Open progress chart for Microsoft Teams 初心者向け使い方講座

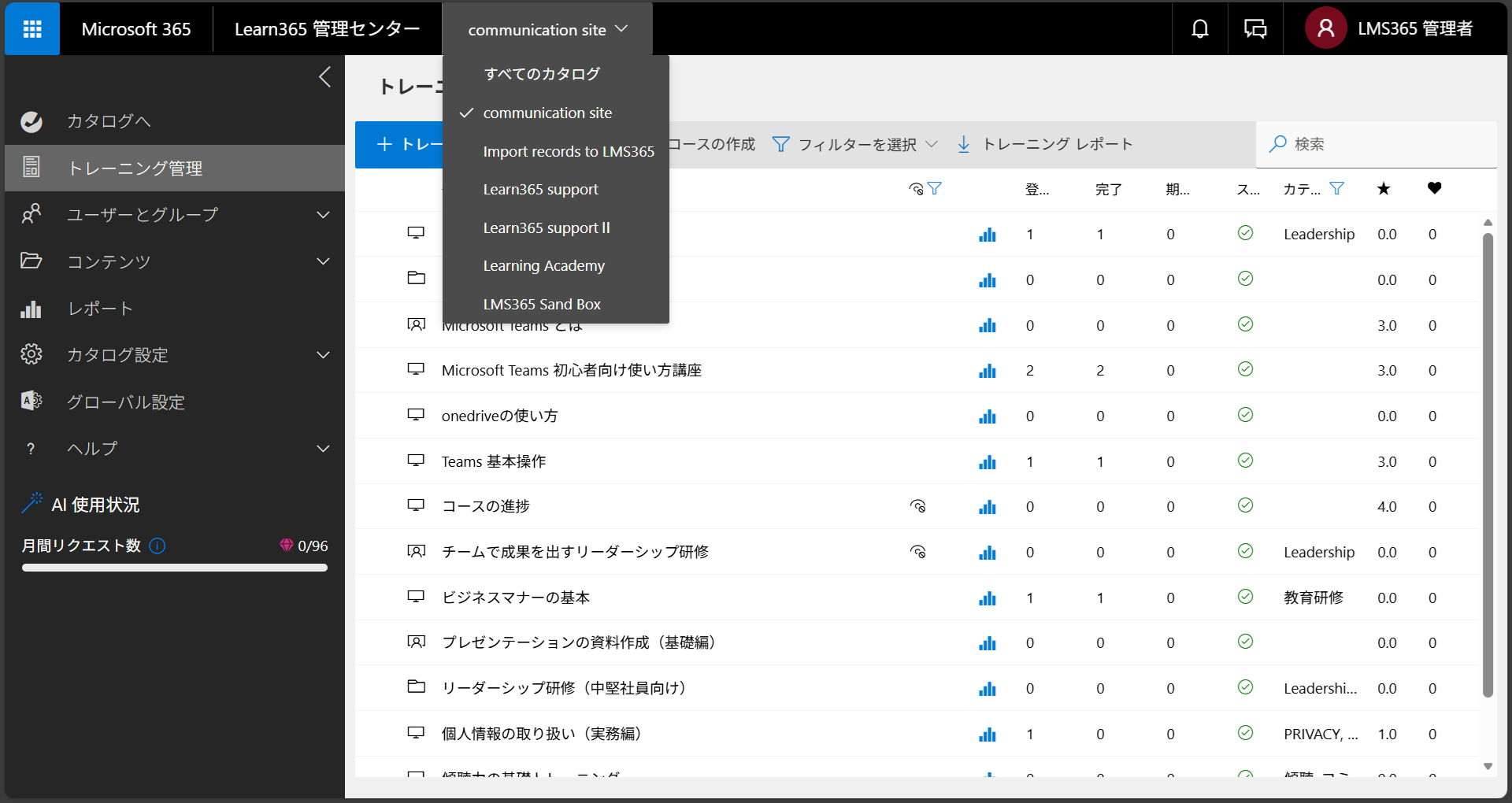click(988, 371)
